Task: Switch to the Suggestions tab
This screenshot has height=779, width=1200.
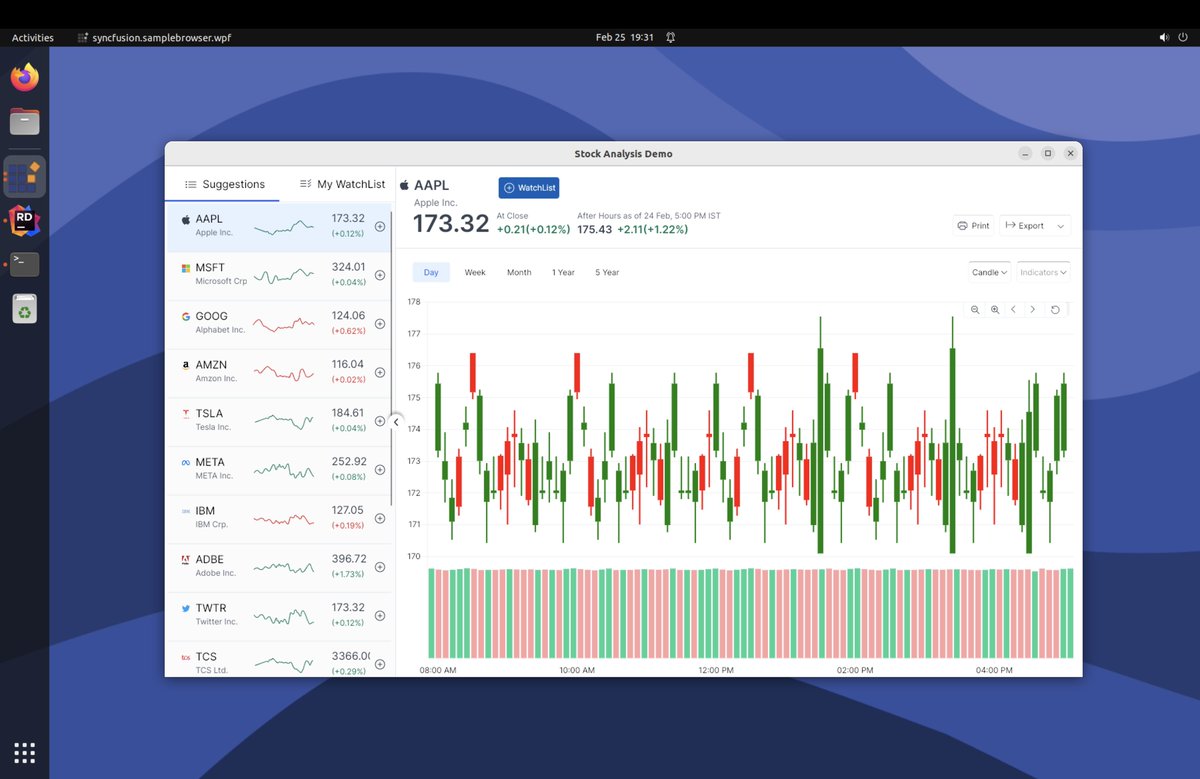Action: coord(224,184)
